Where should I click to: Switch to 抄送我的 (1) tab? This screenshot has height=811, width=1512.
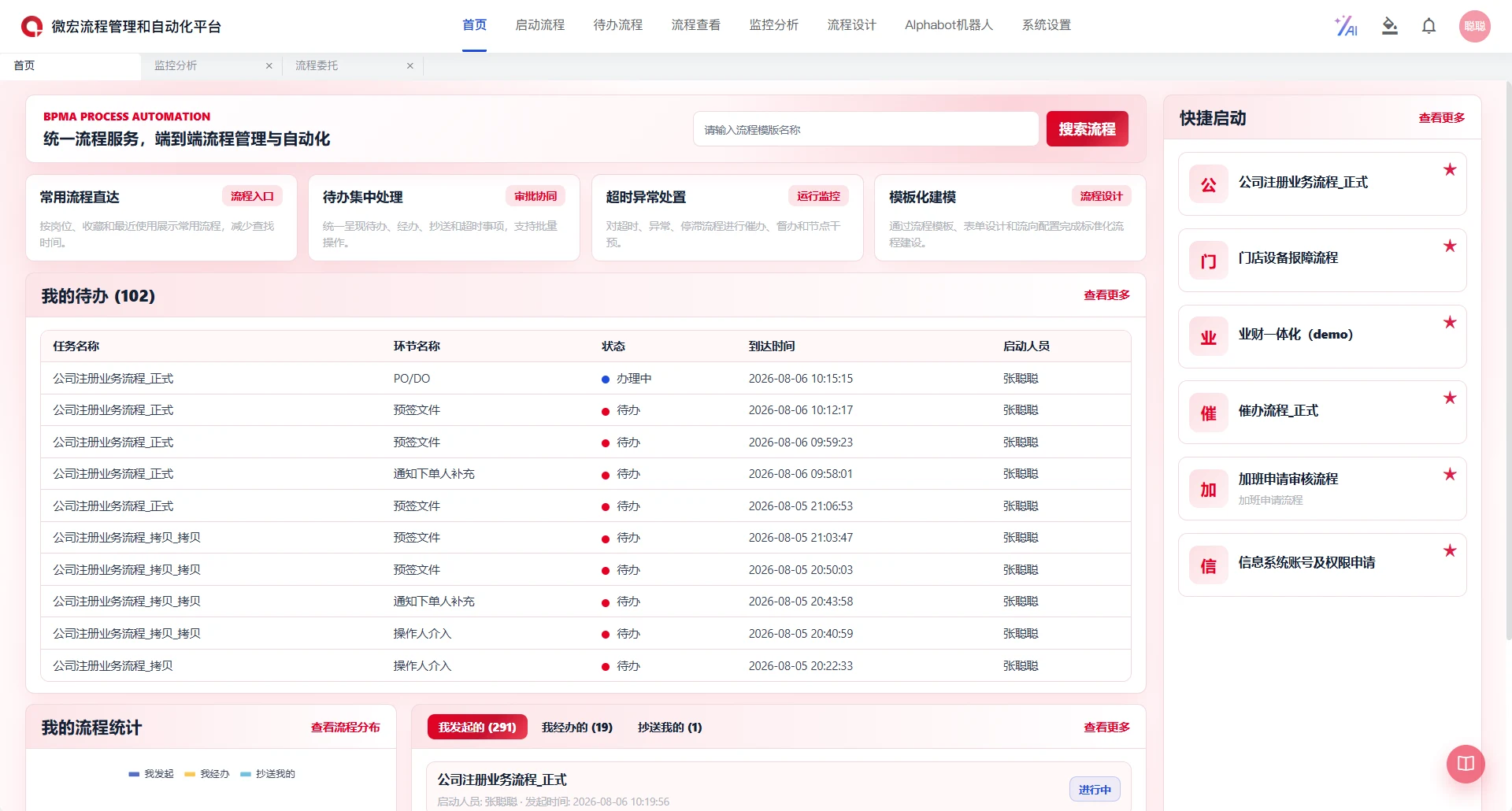(669, 727)
